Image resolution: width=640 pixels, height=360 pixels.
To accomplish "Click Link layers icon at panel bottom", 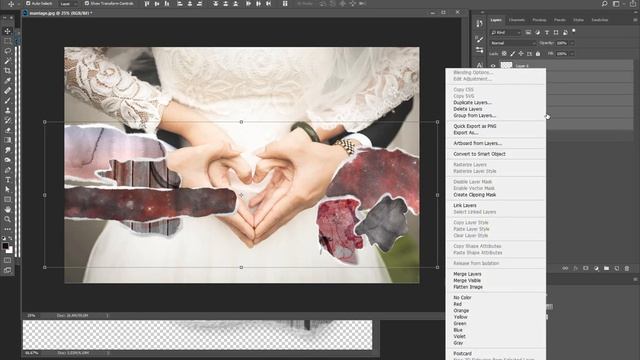I will [x=565, y=268].
